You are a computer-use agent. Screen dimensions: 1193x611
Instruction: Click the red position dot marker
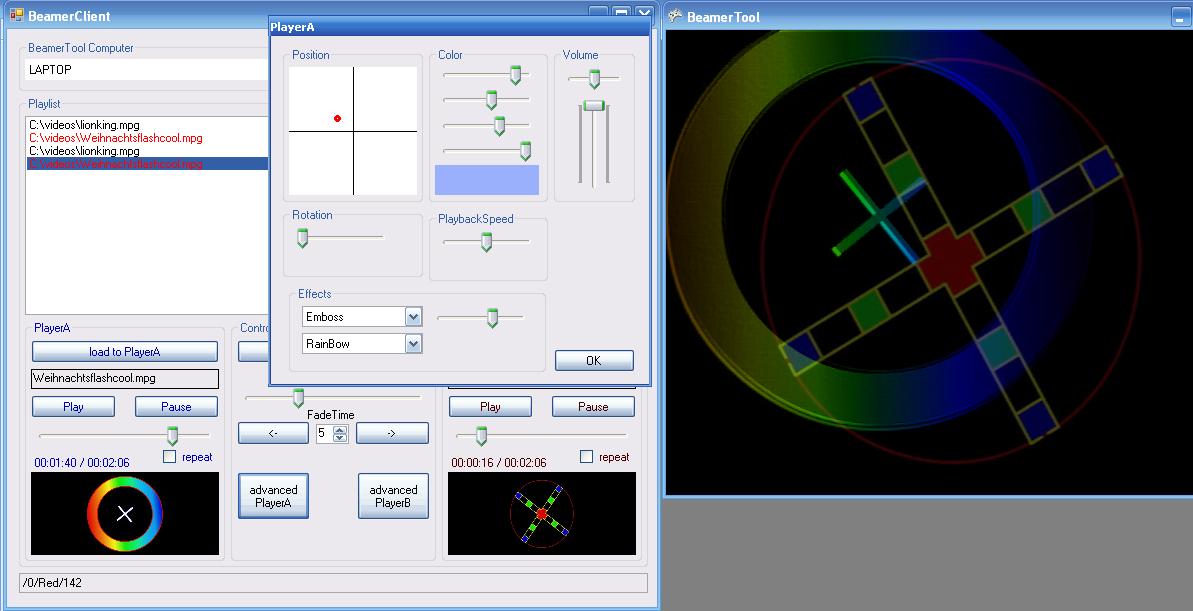(337, 119)
